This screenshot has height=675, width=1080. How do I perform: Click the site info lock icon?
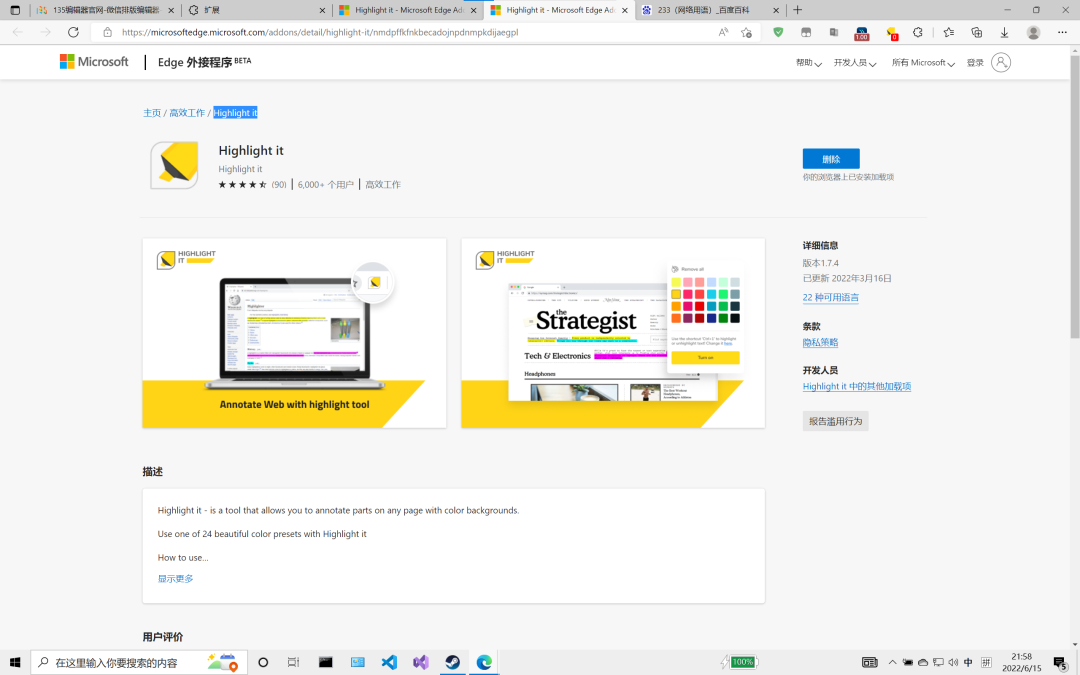pos(107,32)
